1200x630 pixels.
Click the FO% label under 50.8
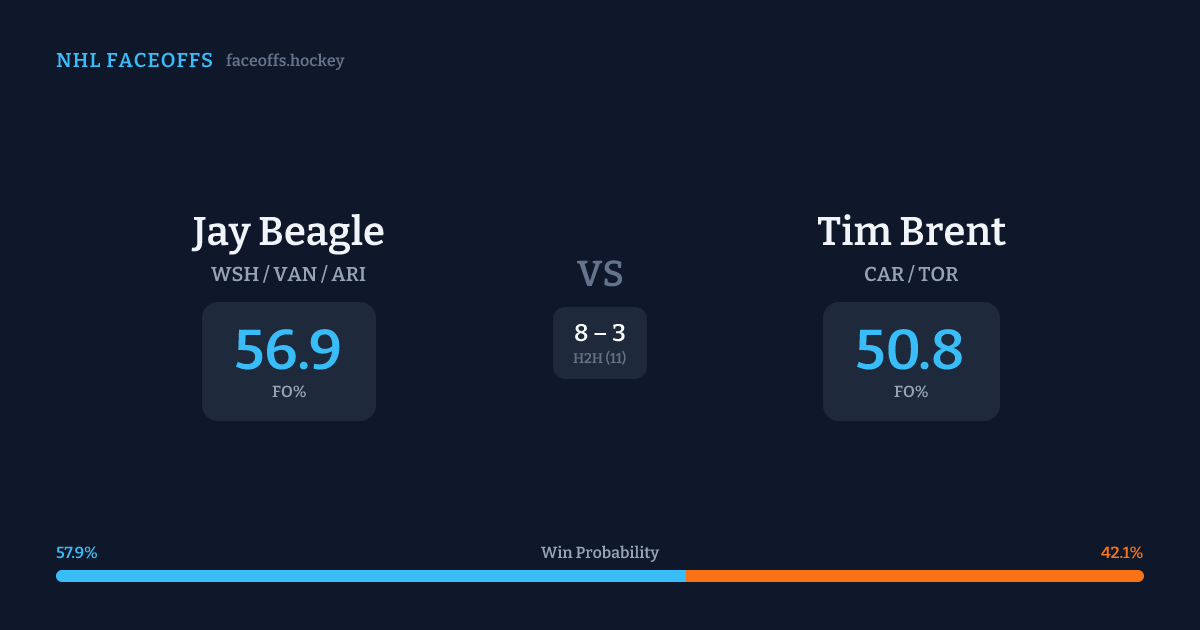point(911,392)
